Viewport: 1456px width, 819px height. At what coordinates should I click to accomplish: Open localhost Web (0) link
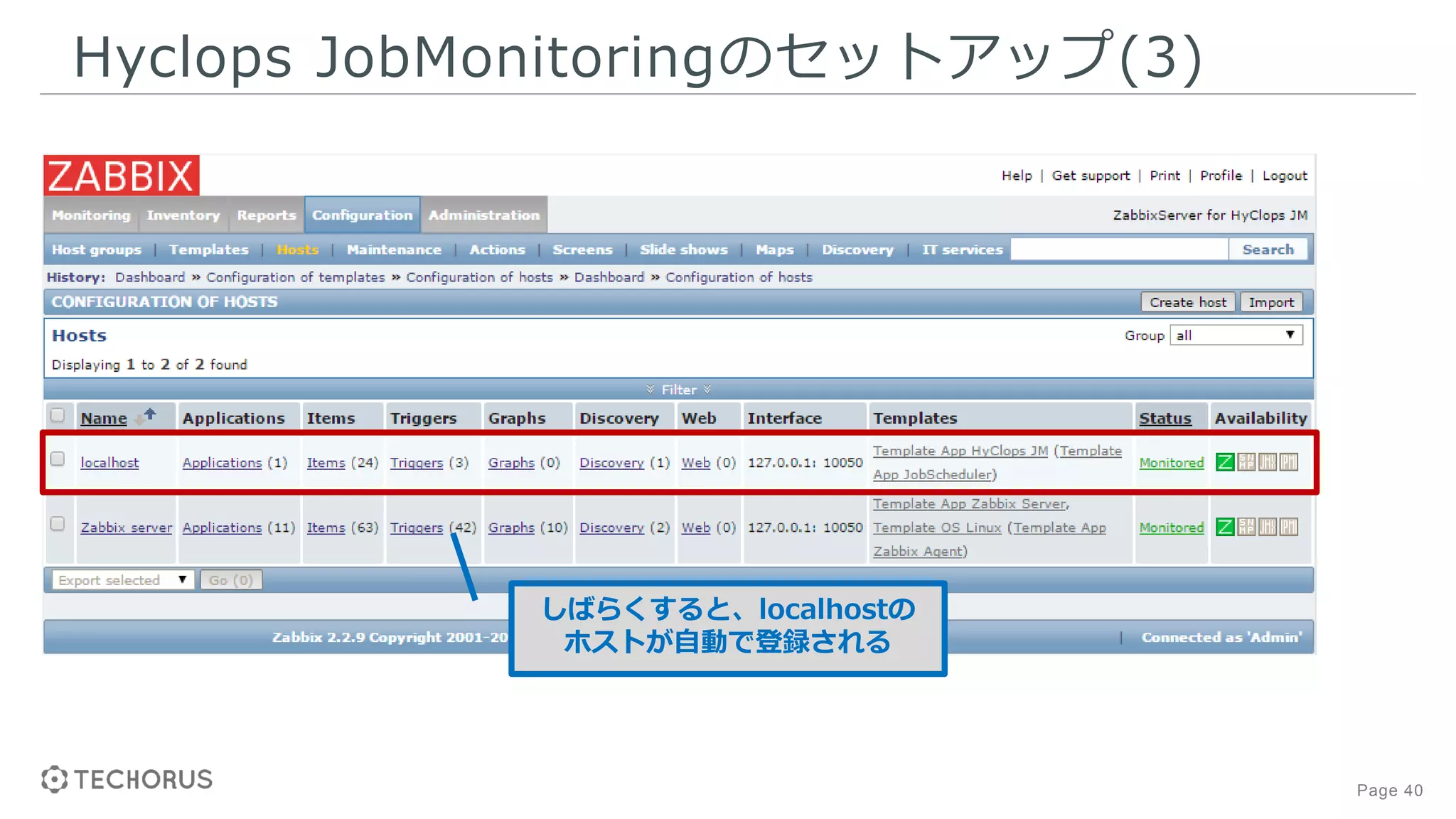[x=696, y=462]
